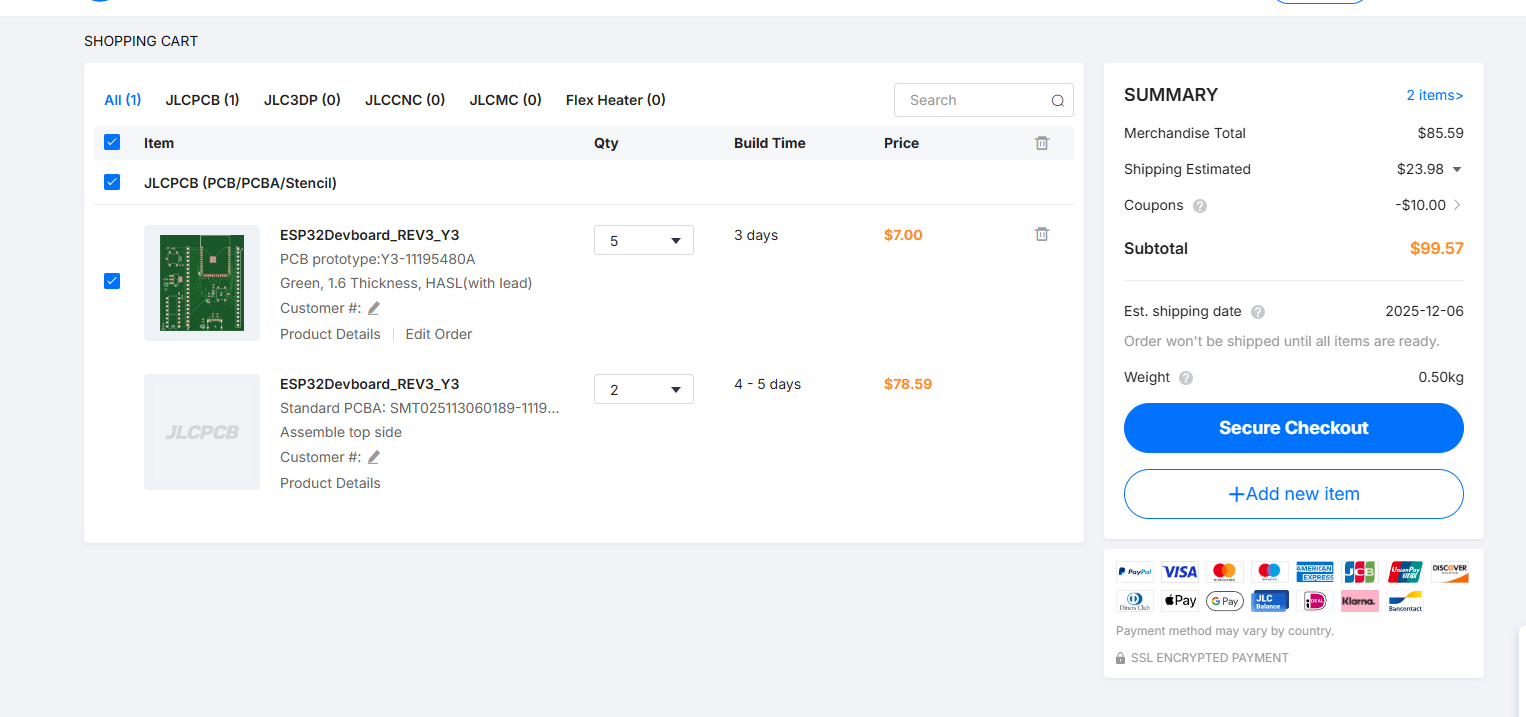Viewport: 1526px width, 717px height.
Task: Click the Coupons help question icon
Action: coord(1200,206)
